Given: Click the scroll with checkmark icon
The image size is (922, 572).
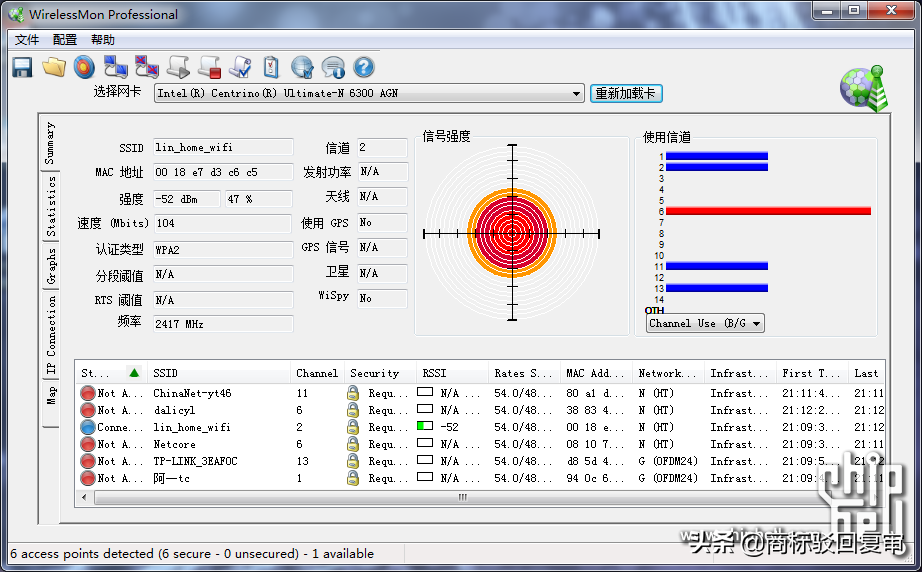Looking at the screenshot, I should point(240,67).
